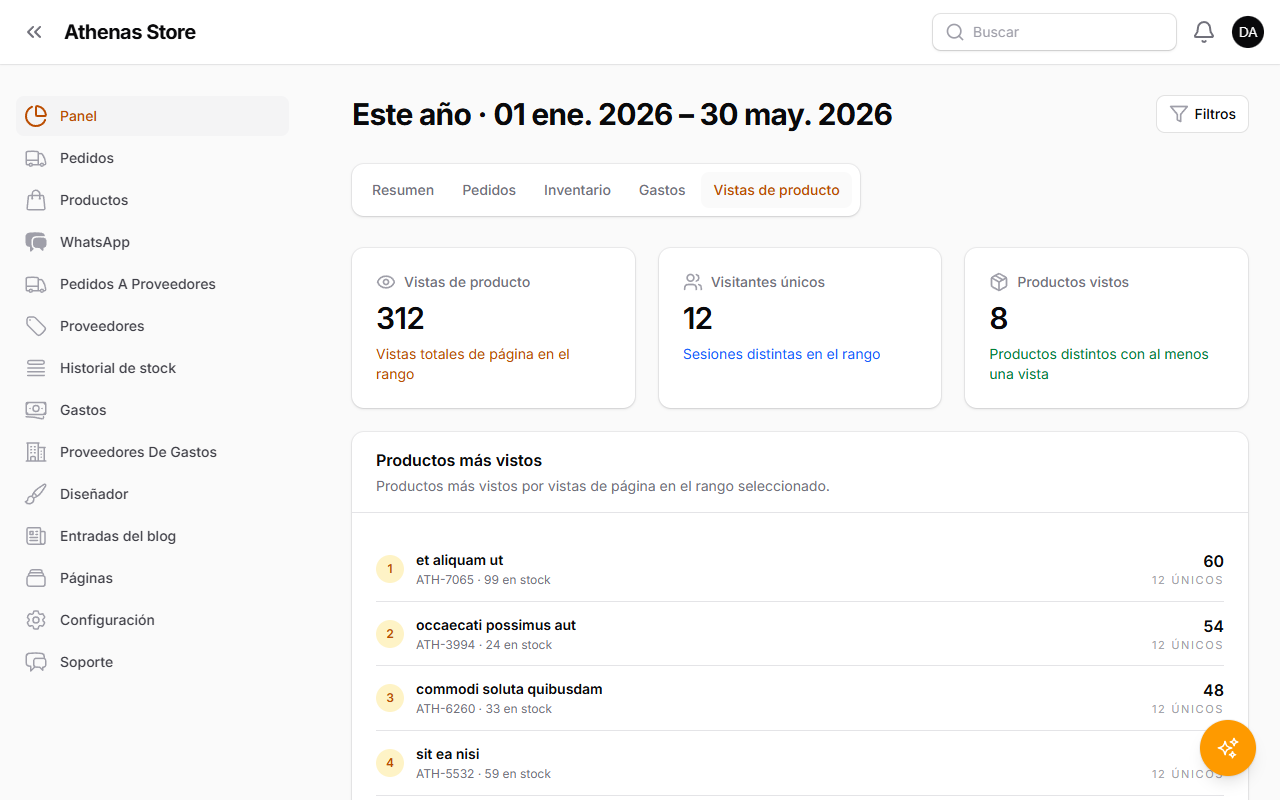Switch to the Resumen tab
This screenshot has width=1280, height=800.
[x=403, y=190]
